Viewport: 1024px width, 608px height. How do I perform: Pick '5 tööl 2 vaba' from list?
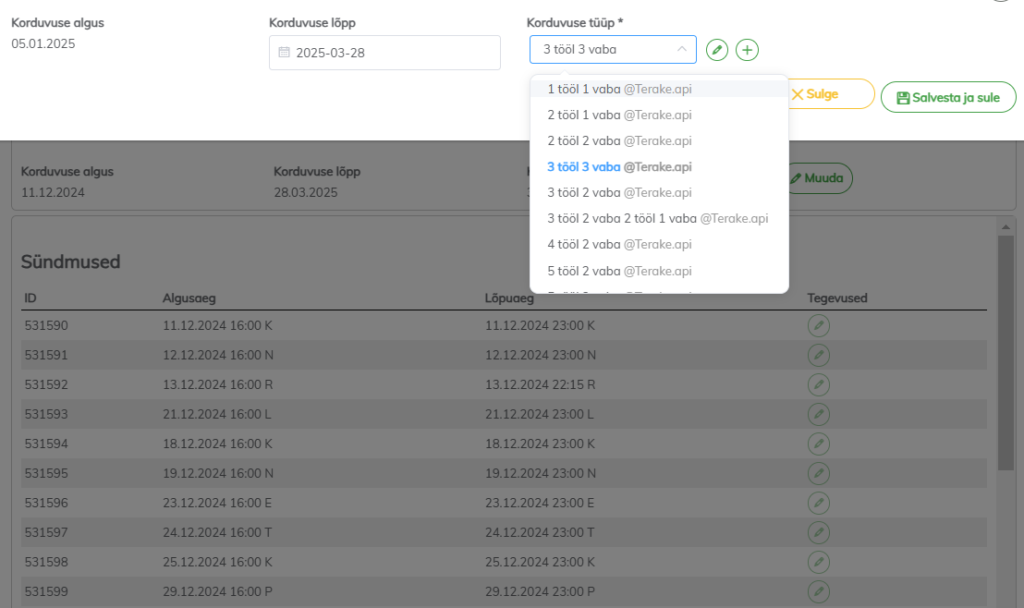[619, 271]
